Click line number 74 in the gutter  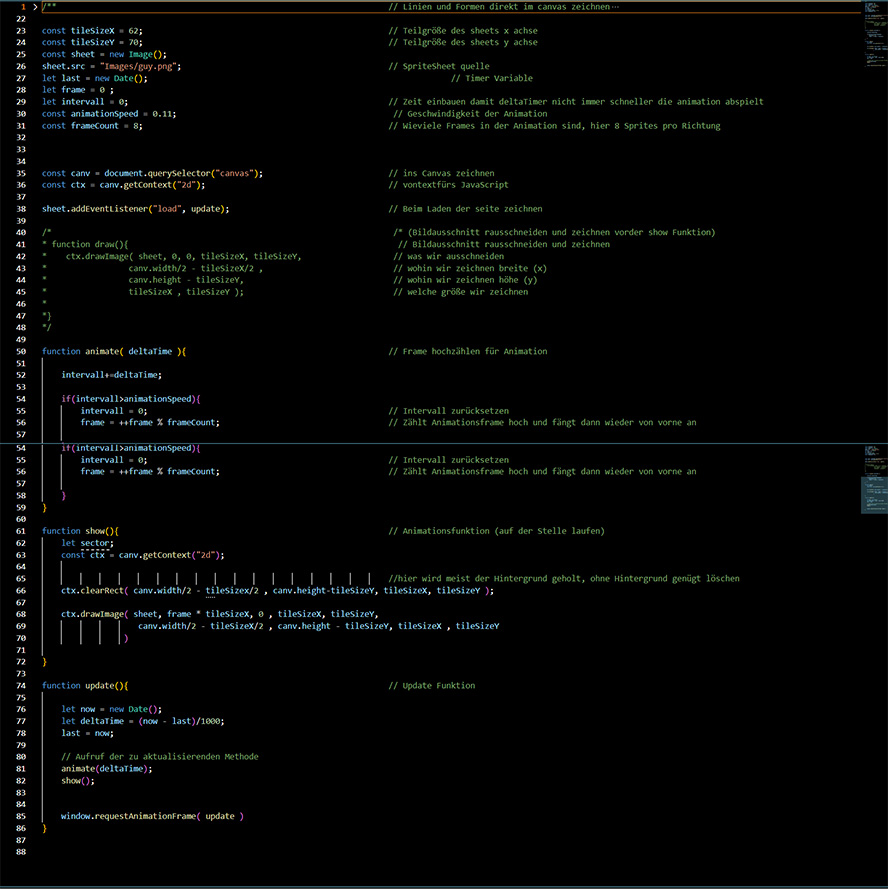[21, 685]
